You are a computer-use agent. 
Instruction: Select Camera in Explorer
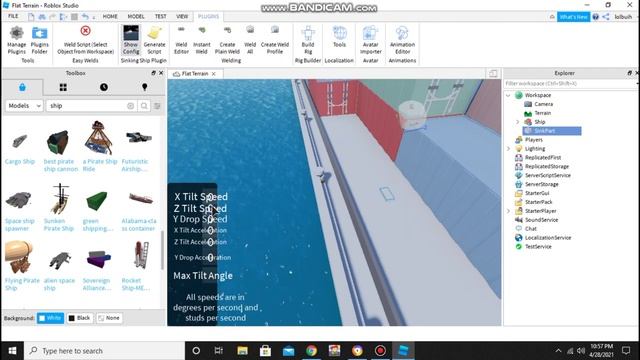coord(543,104)
